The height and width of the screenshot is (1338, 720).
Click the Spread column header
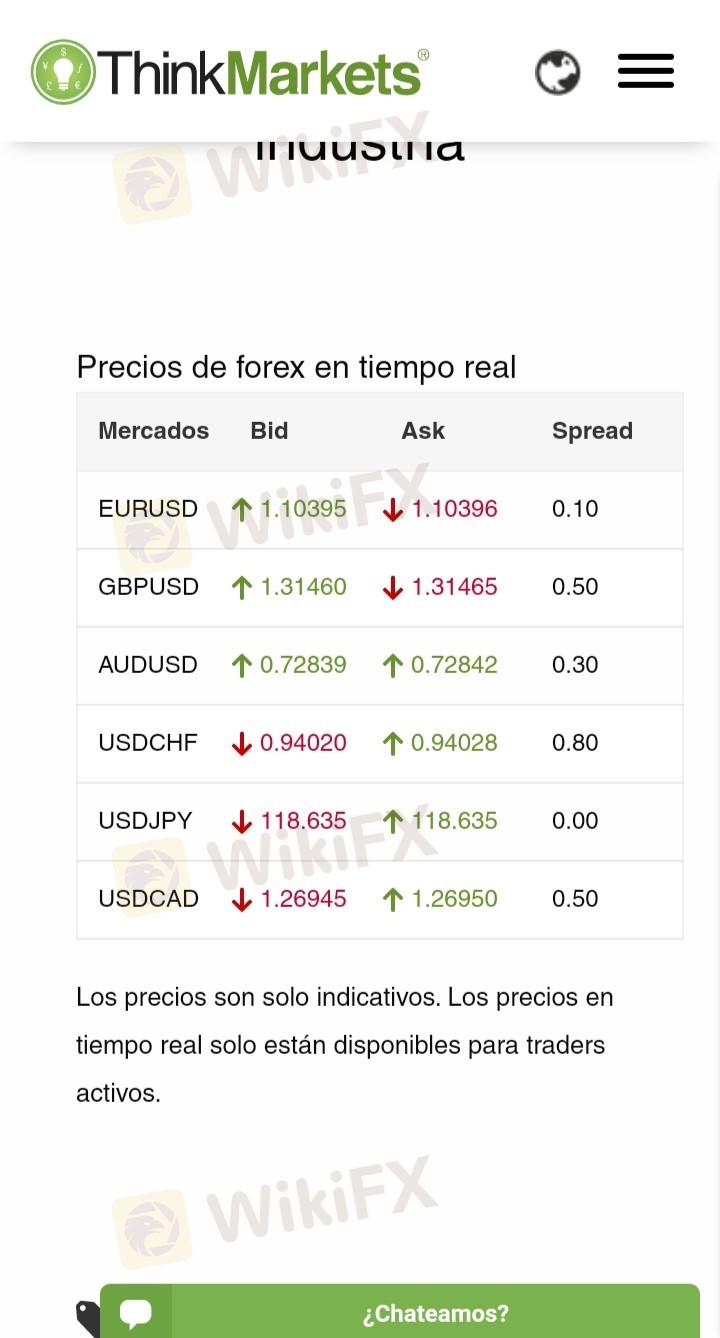(592, 431)
